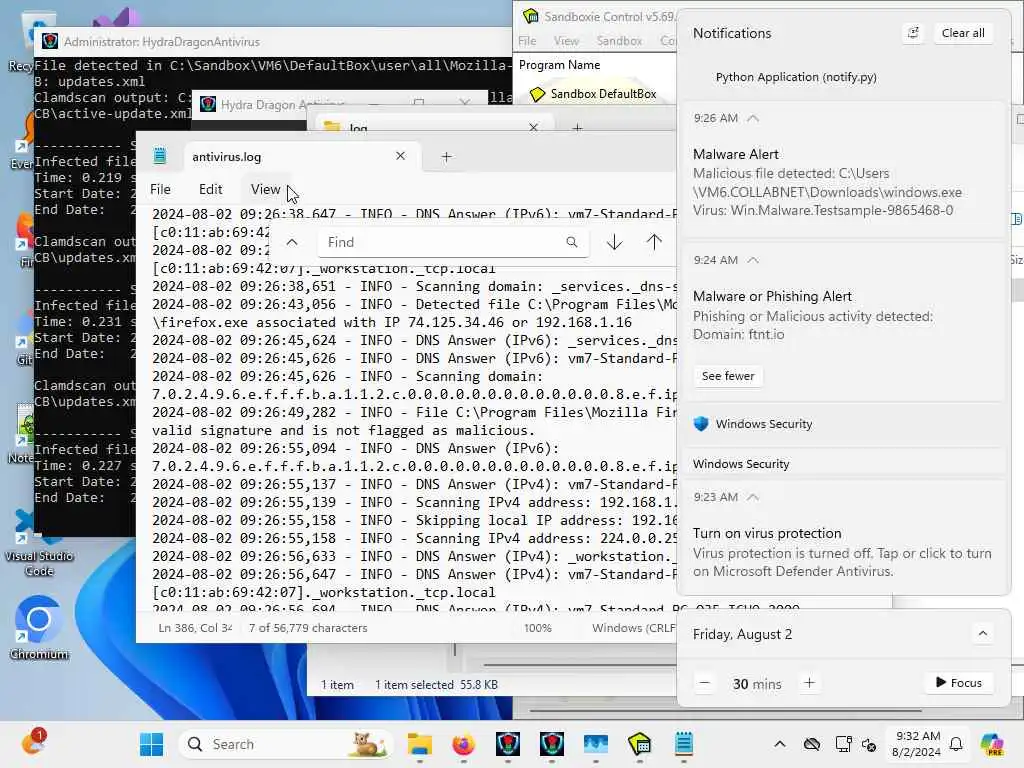The width and height of the screenshot is (1024, 768).
Task: Open Notepad from taskbar
Action: pos(684,744)
